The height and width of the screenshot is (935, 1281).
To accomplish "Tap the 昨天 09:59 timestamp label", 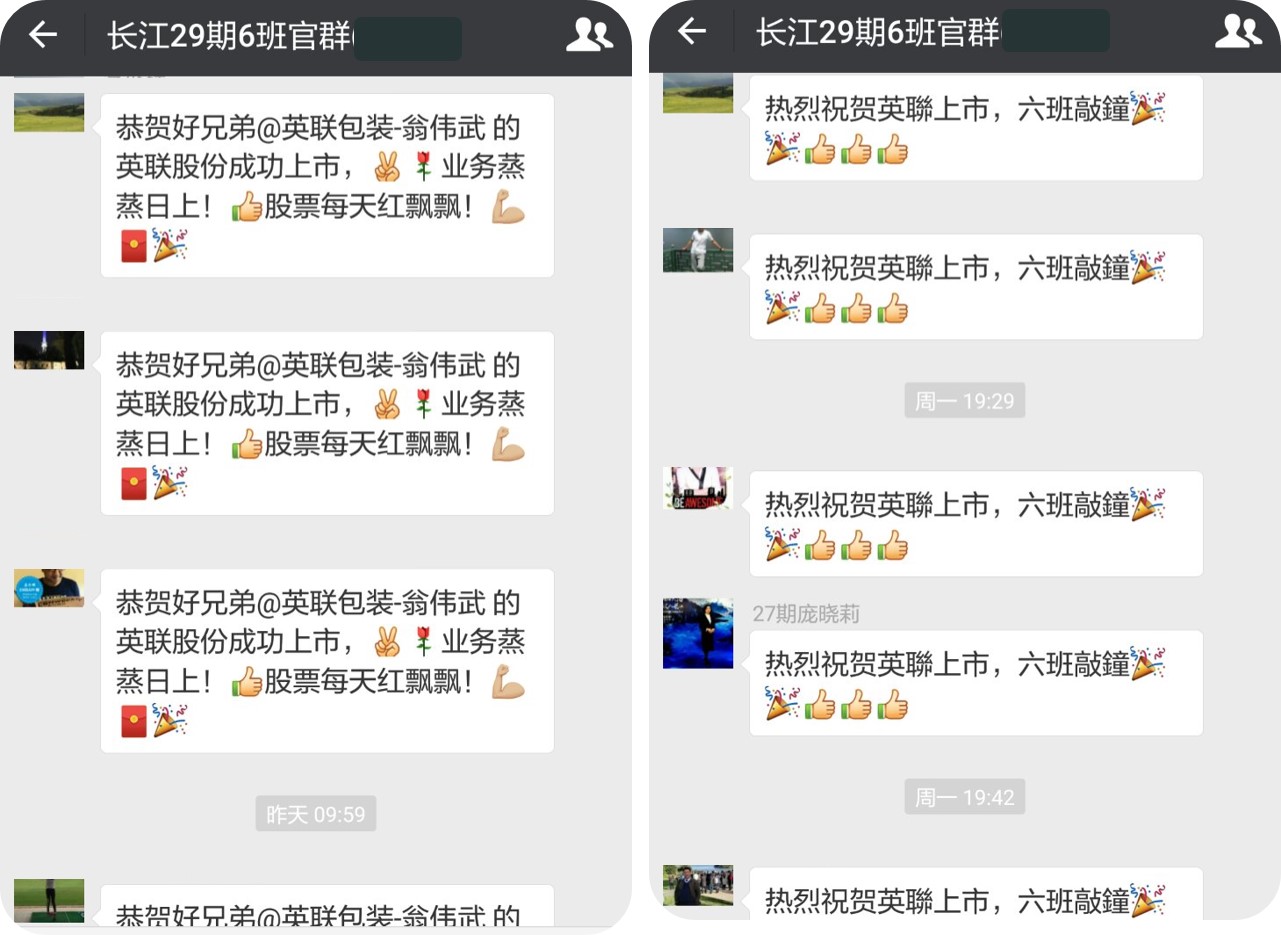I will pyautogui.click(x=316, y=814).
